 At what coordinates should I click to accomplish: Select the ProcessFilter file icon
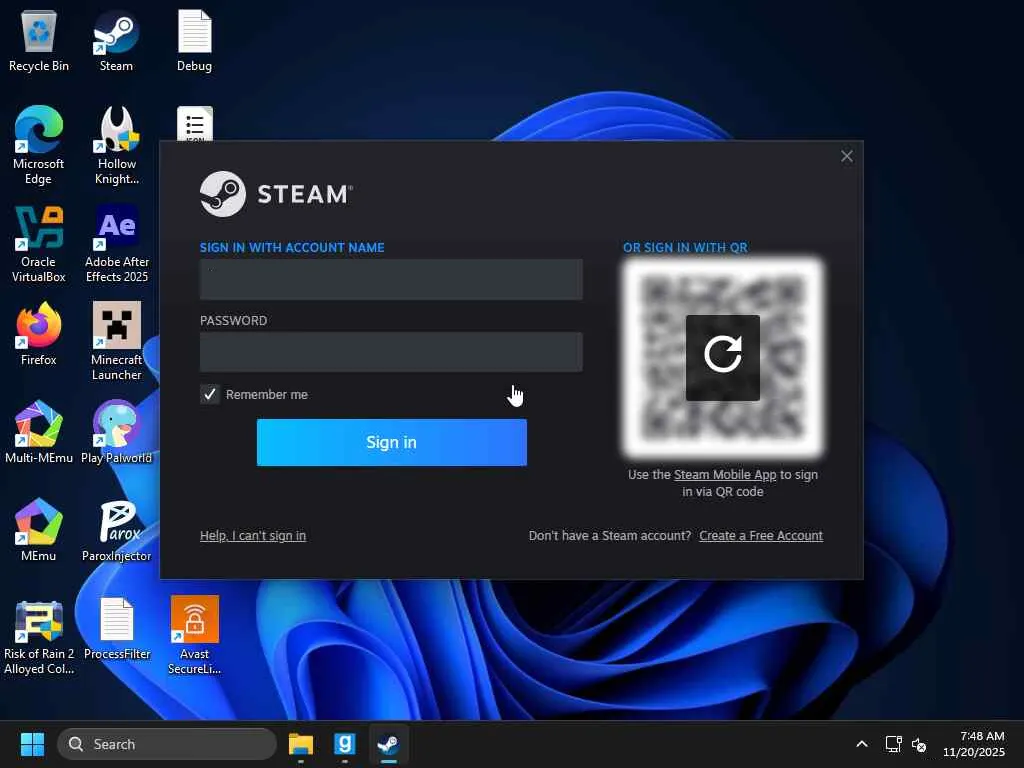117,628
